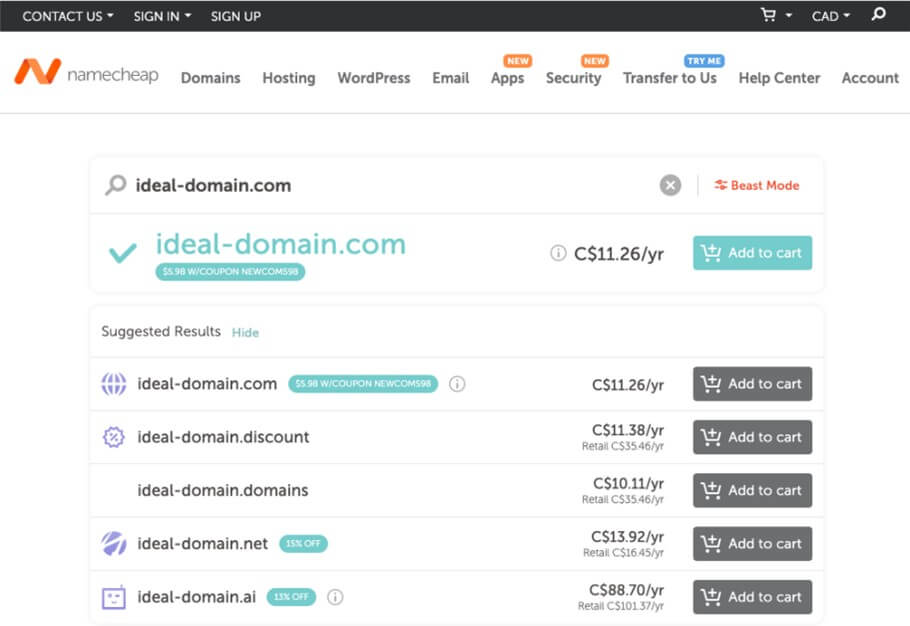Open the Email menu
This screenshot has width=910, height=626.
[x=451, y=78]
